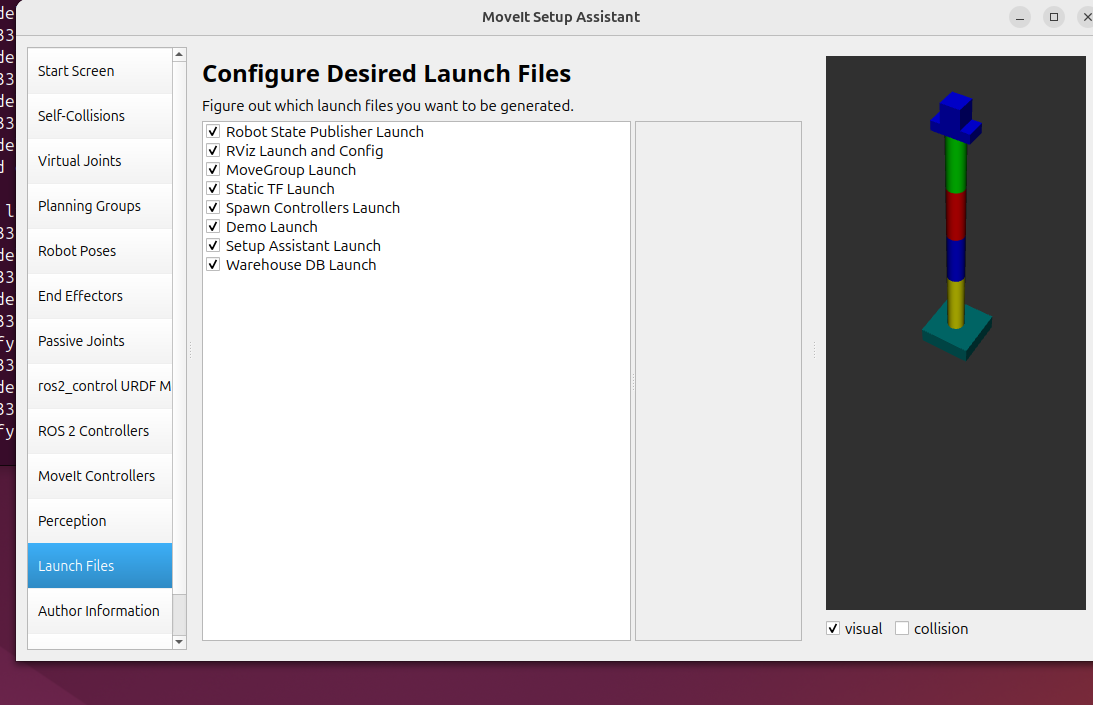This screenshot has width=1093, height=705.
Task: Minimize the MoveIt Setup Assistant window
Action: click(x=1020, y=17)
